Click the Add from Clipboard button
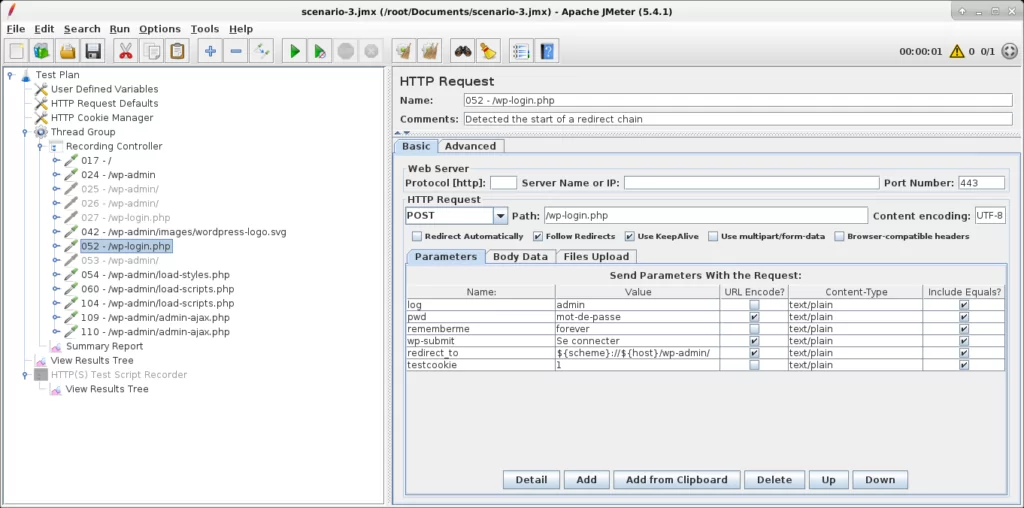 (676, 480)
